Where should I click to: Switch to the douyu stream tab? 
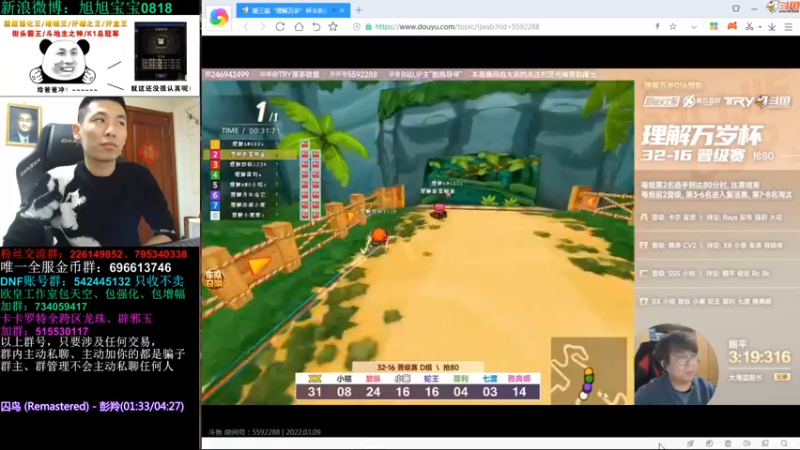tap(291, 10)
